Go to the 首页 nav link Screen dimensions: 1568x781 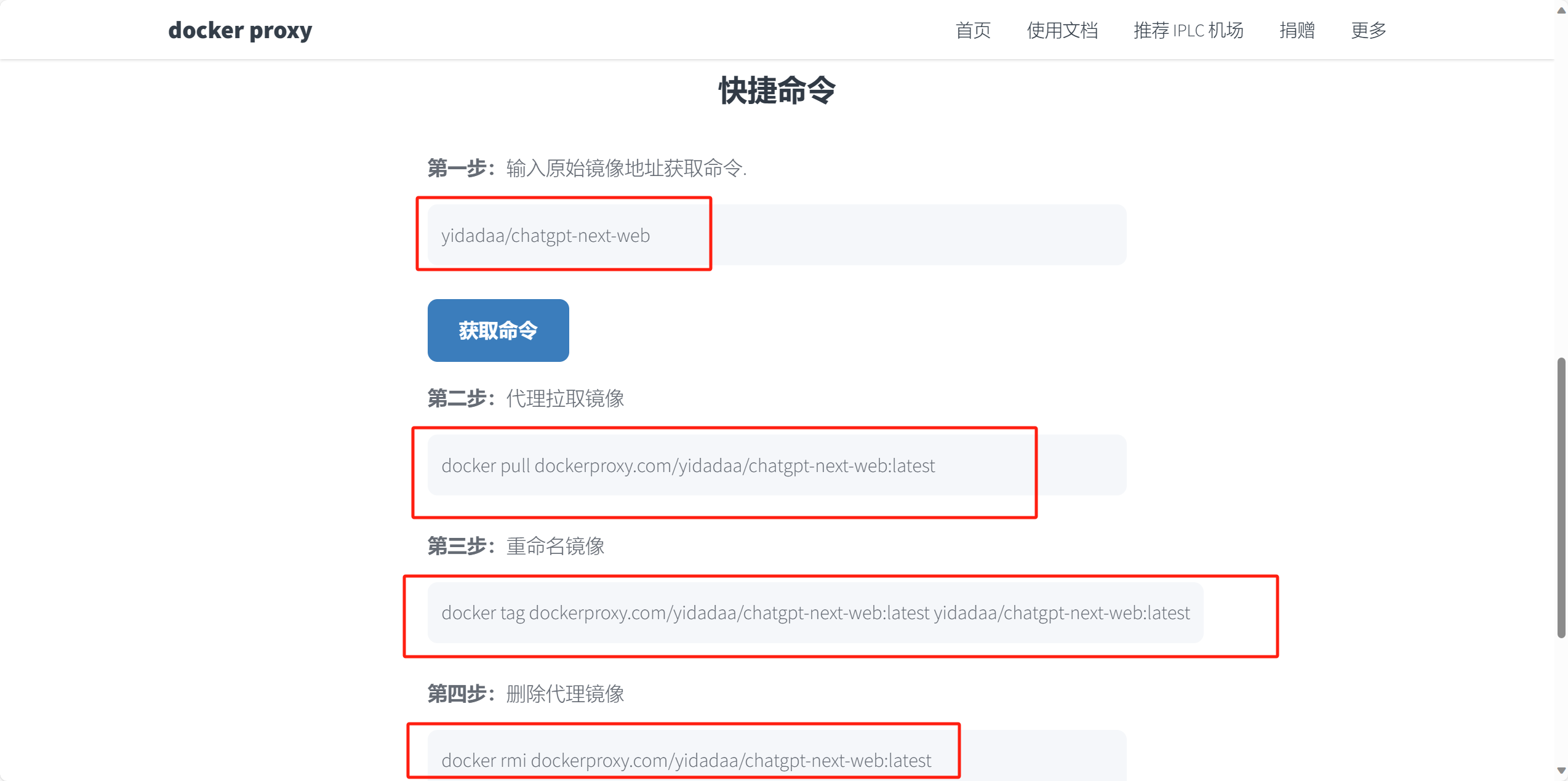point(972,30)
